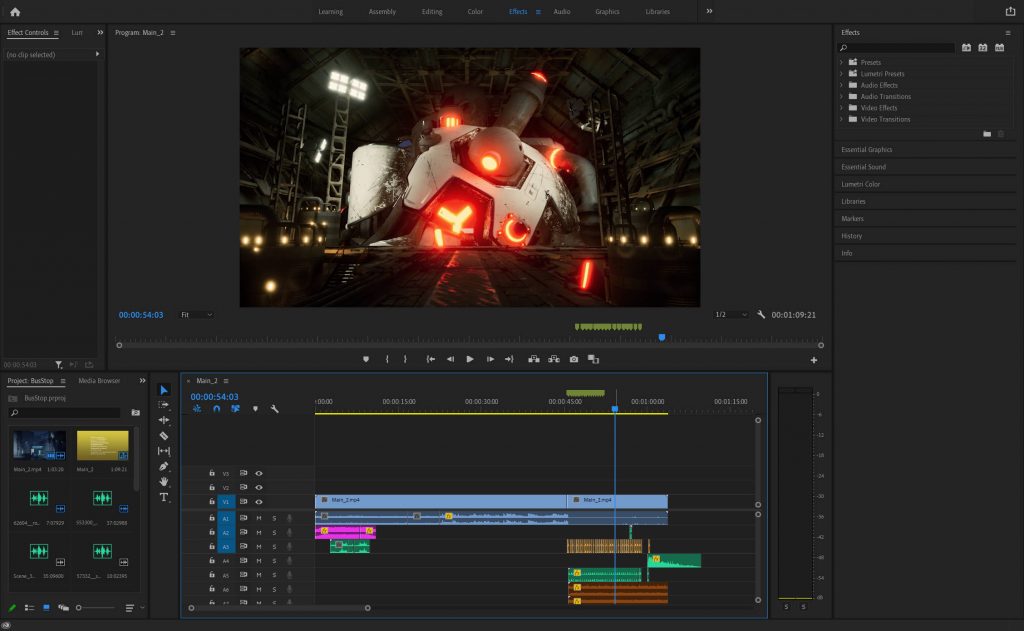Switch to the Editing workspace

tap(432, 12)
